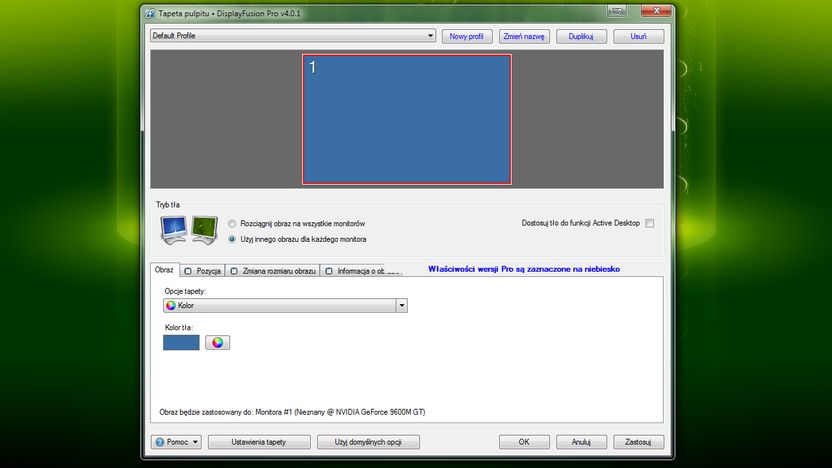Screen dimensions: 832x468
Task: Confirm with the OK button
Action: coord(524,442)
